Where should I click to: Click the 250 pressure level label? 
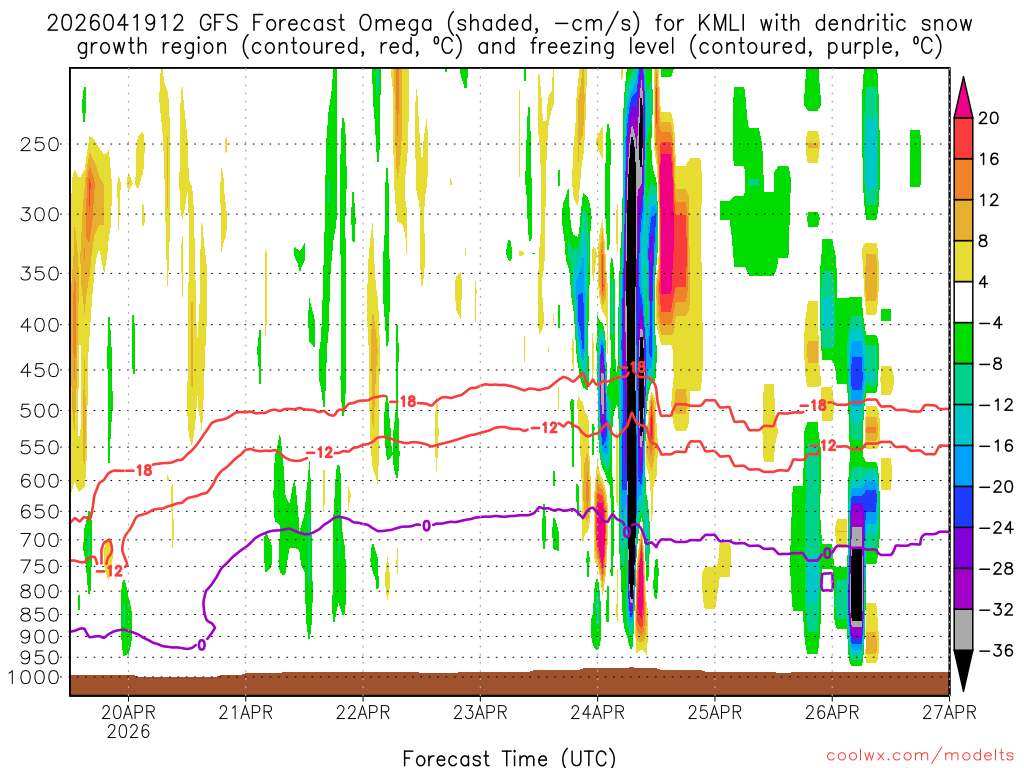click(x=40, y=144)
